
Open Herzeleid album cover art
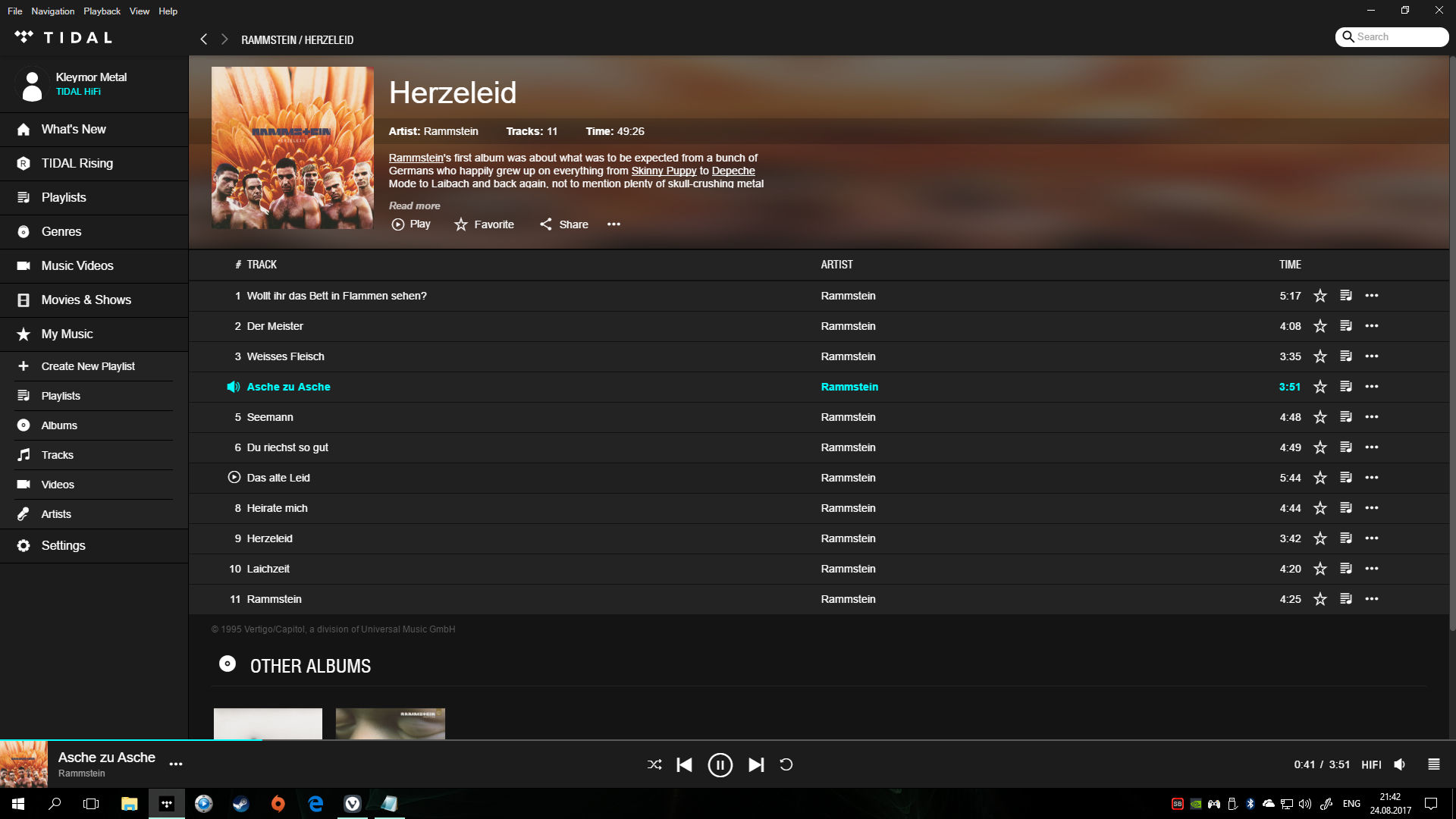point(293,148)
